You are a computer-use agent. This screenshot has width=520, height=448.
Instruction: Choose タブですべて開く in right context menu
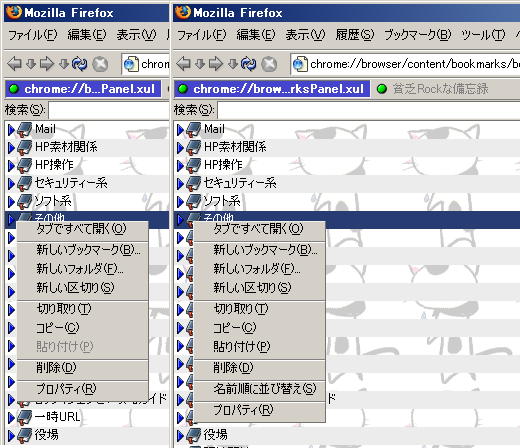[x=259, y=229]
